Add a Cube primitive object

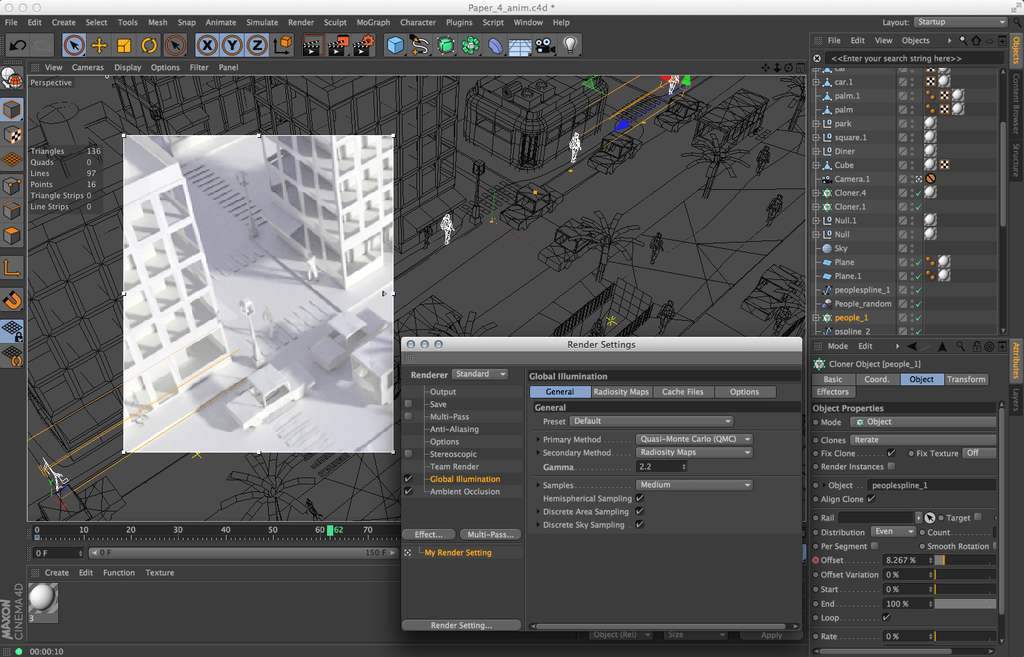(x=395, y=45)
